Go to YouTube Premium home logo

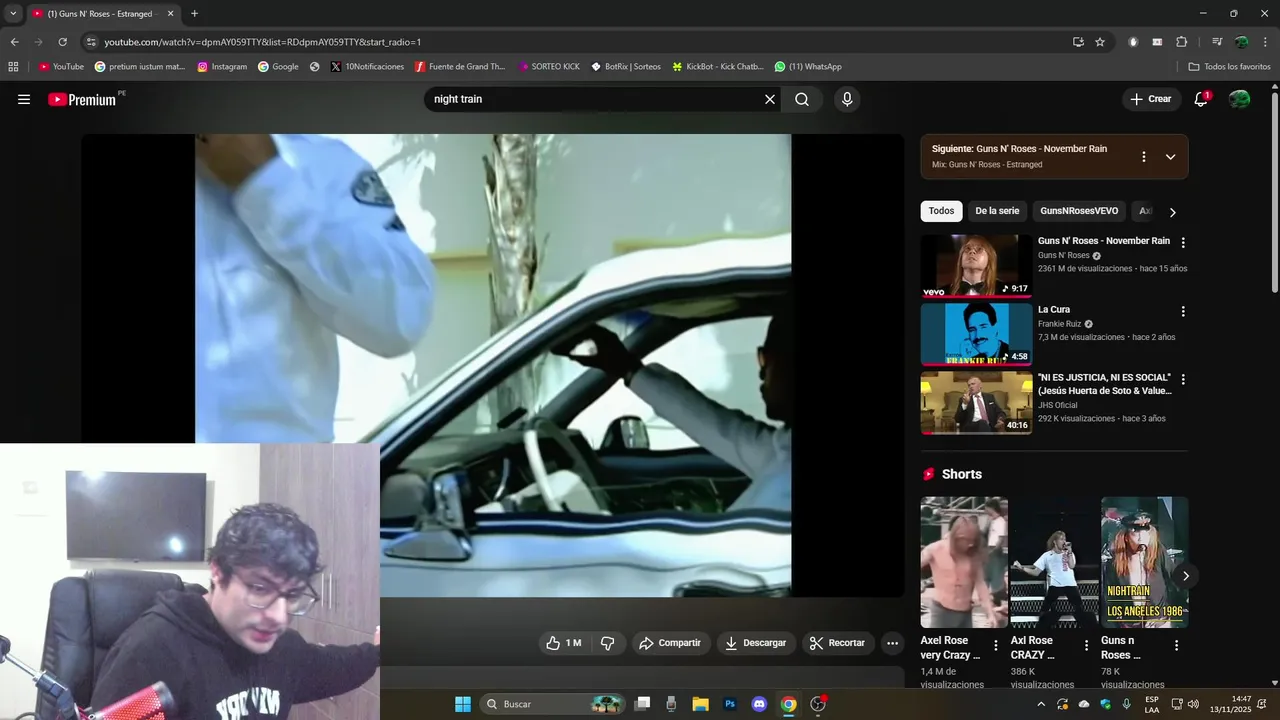(82, 99)
